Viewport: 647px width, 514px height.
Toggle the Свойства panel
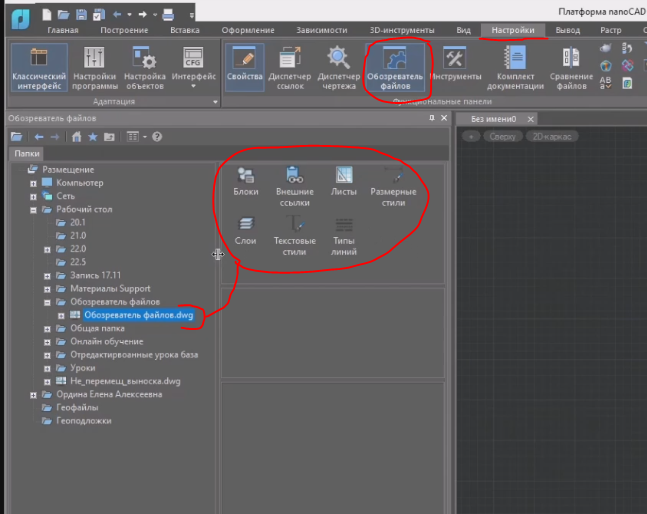coord(245,68)
